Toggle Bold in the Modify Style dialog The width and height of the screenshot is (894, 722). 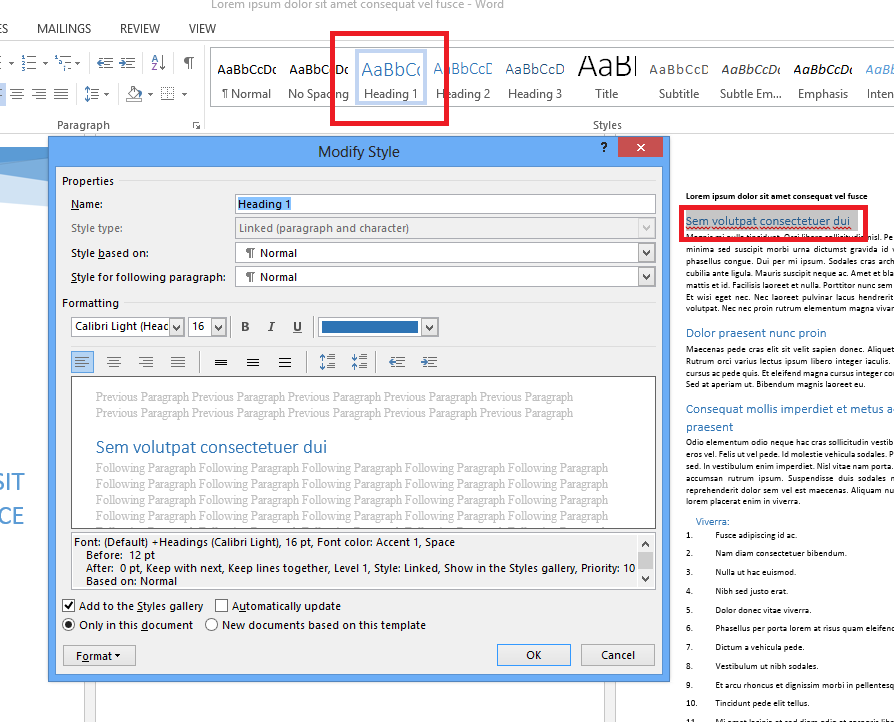[245, 327]
